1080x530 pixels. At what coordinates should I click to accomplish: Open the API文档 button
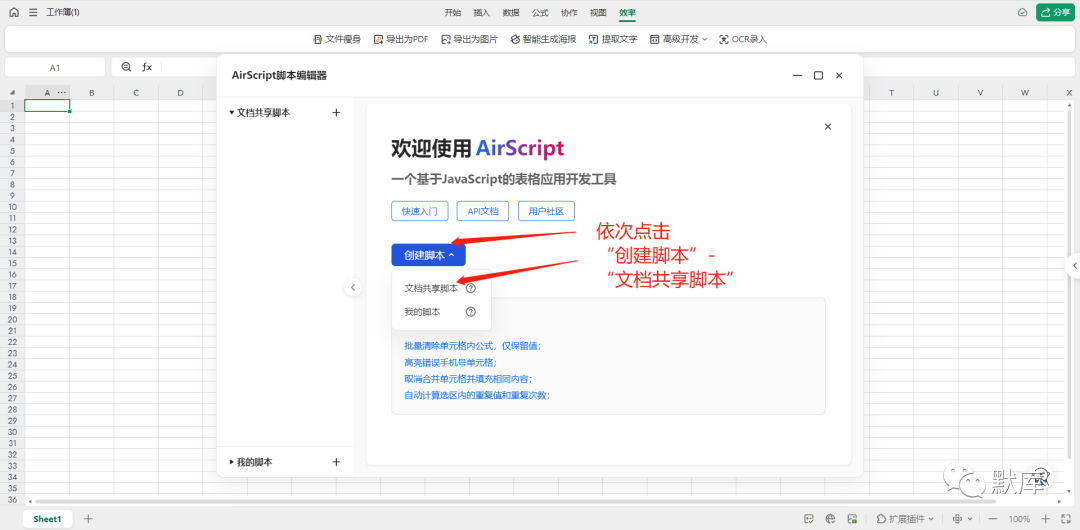tap(482, 212)
